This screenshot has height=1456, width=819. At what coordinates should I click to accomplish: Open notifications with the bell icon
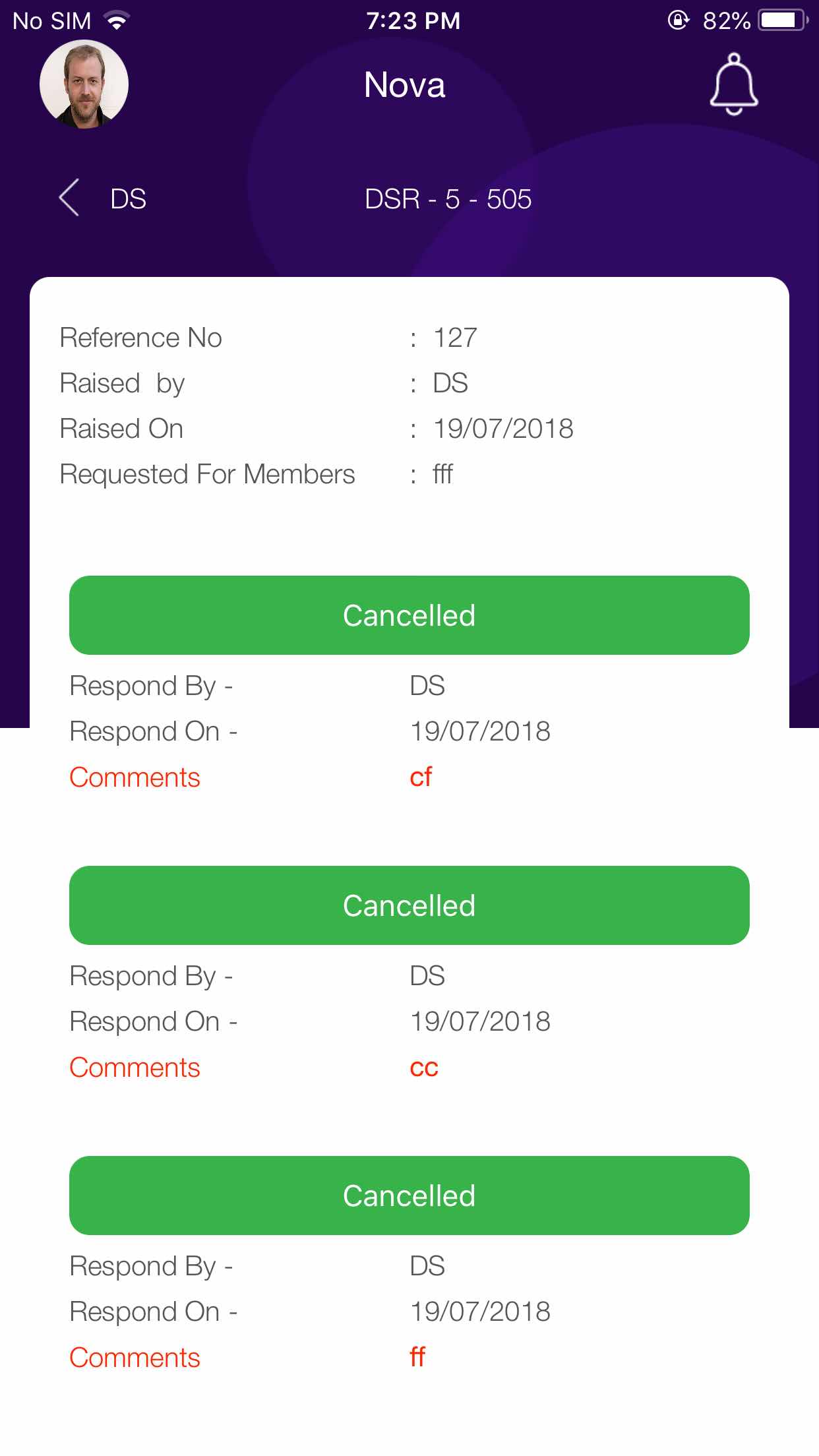pyautogui.click(x=733, y=85)
